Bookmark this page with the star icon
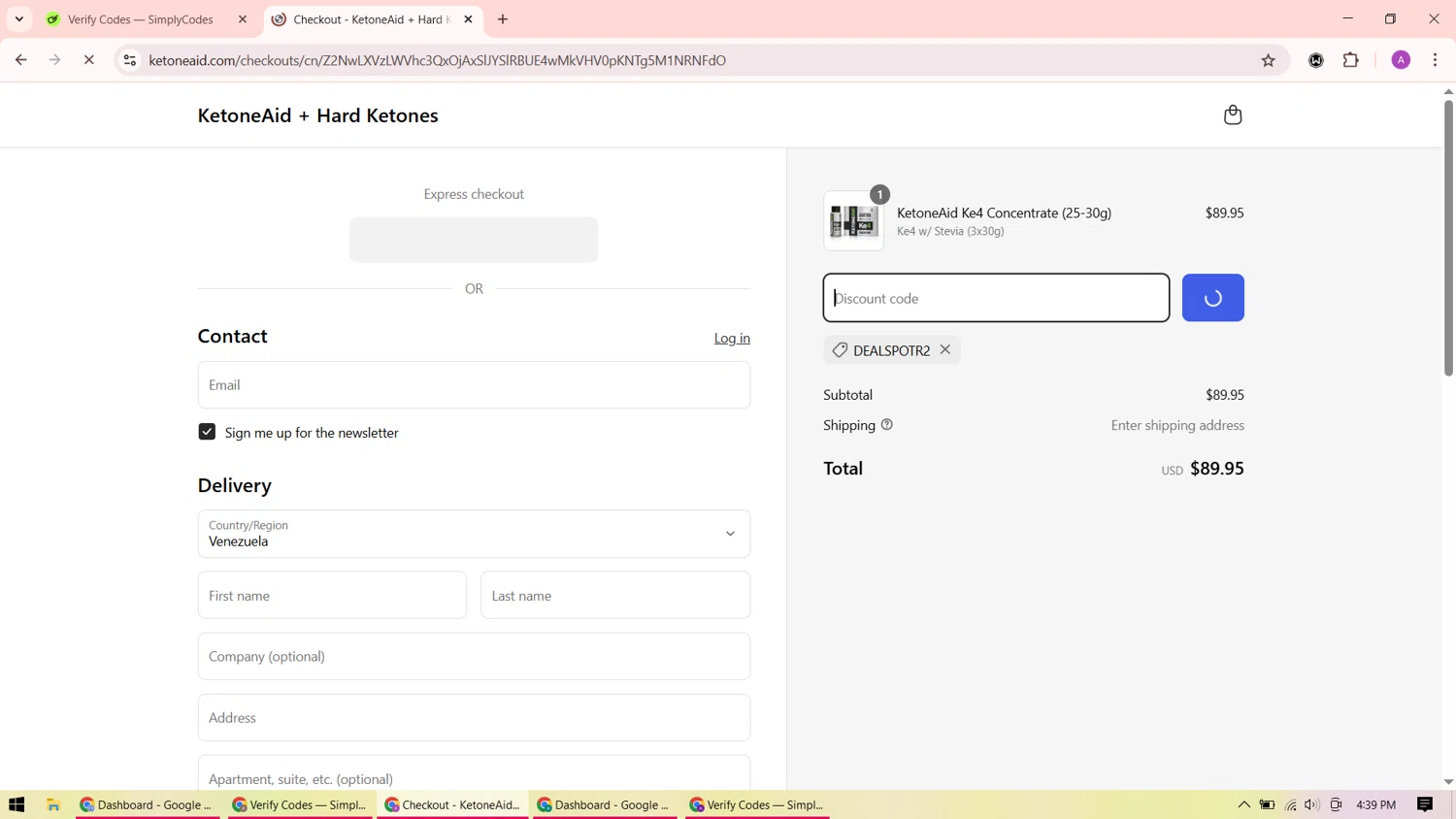The height and width of the screenshot is (819, 1456). click(x=1268, y=60)
